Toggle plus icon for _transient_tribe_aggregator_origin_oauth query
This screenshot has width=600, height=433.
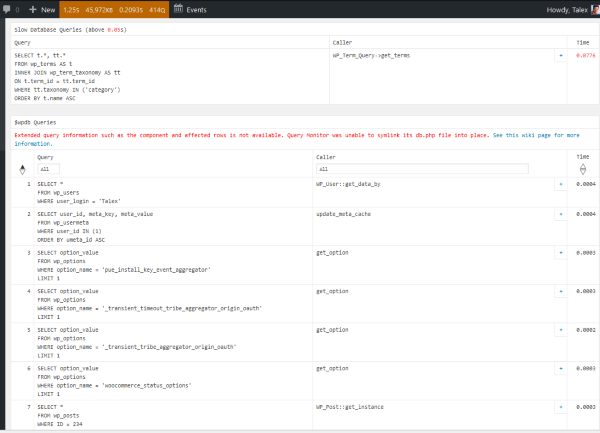560,329
